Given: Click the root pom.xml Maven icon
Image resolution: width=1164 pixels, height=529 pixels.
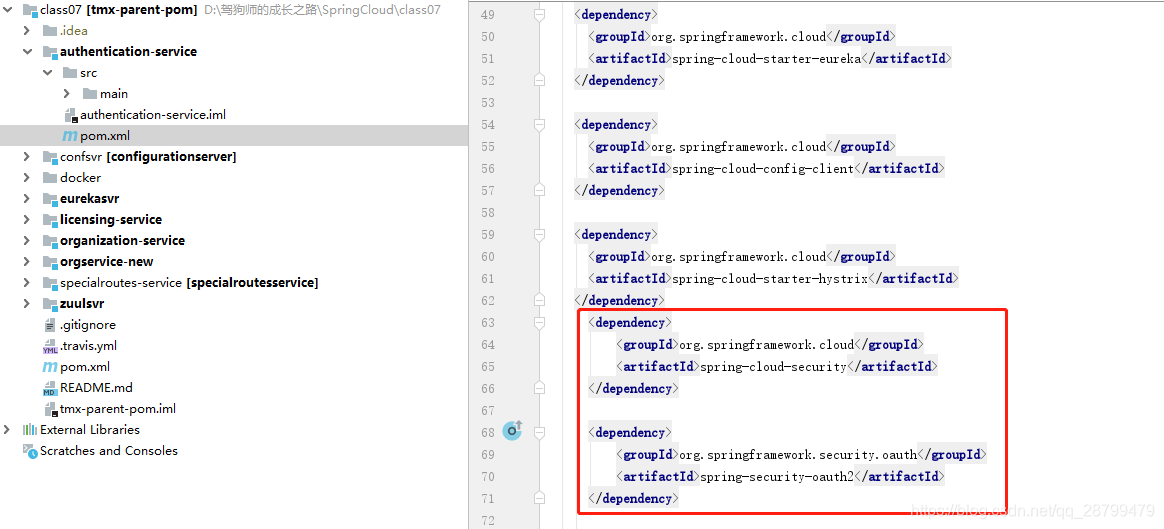Looking at the screenshot, I should (x=50, y=367).
